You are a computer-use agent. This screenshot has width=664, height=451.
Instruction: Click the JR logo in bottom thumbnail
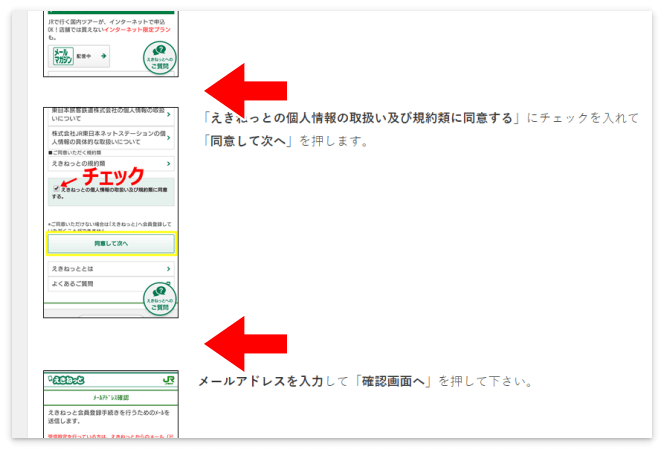click(x=169, y=380)
